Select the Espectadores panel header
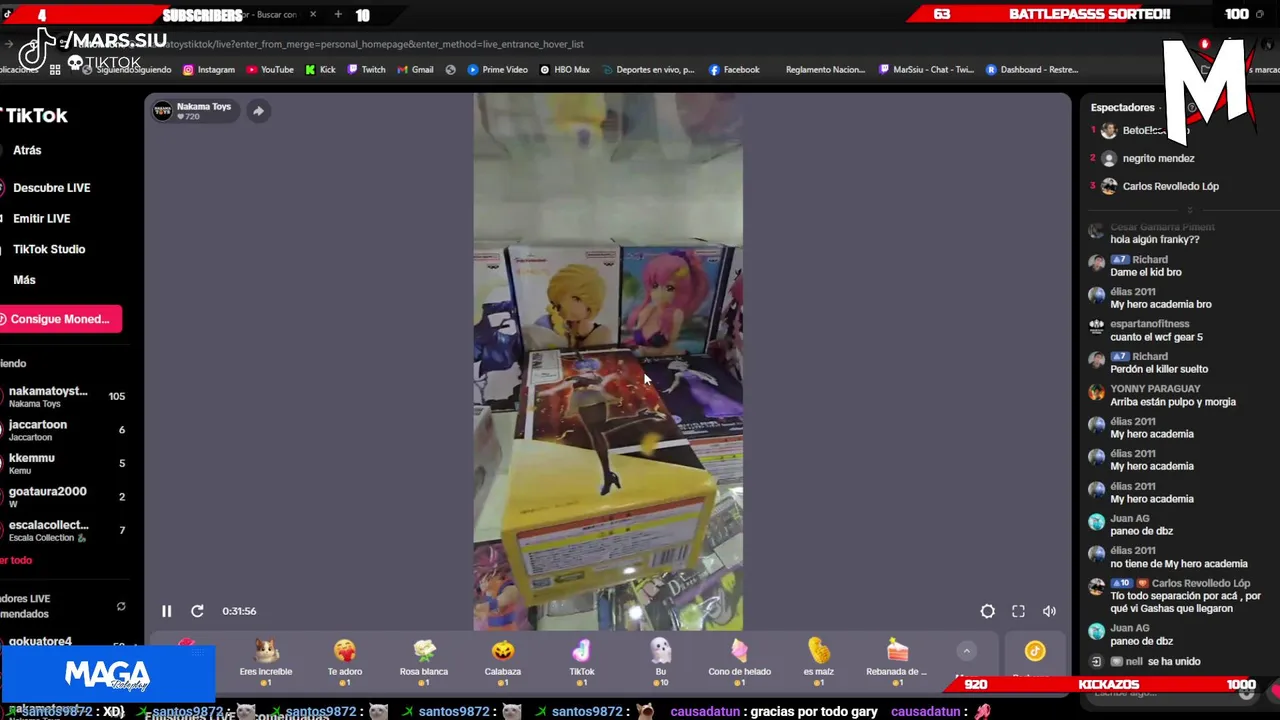 coord(1122,107)
